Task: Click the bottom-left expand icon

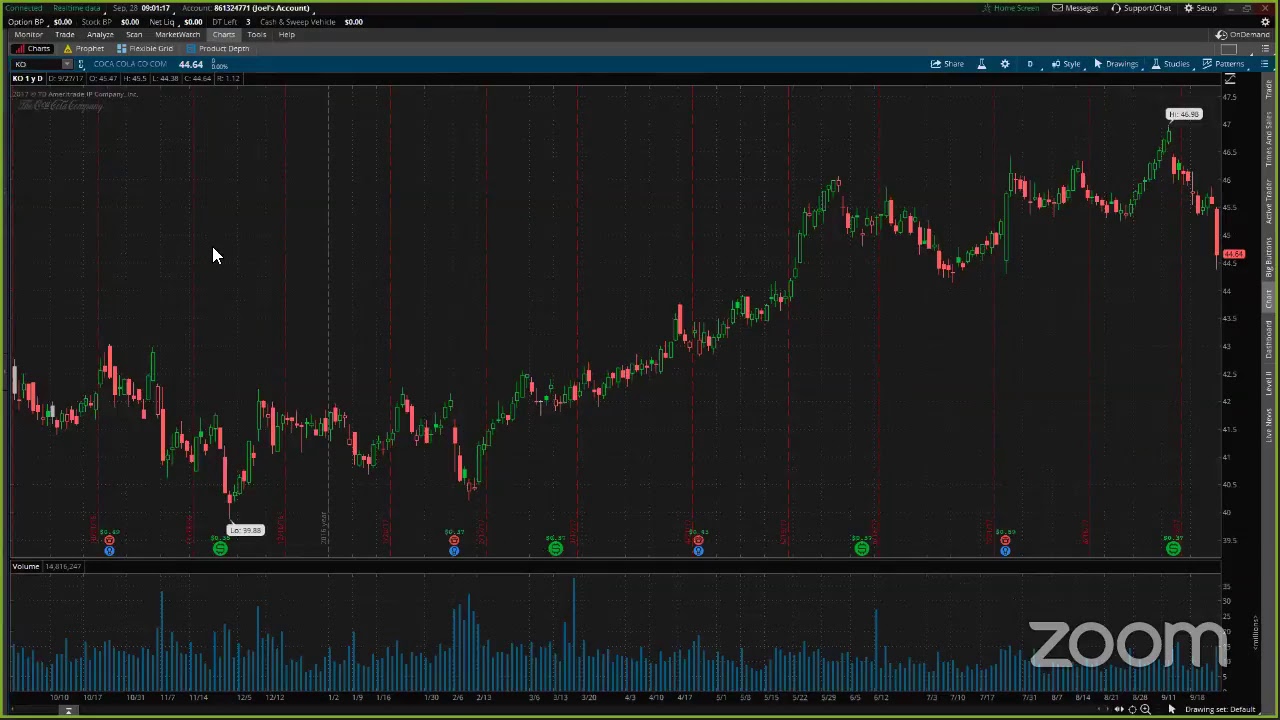Action: coord(68,710)
